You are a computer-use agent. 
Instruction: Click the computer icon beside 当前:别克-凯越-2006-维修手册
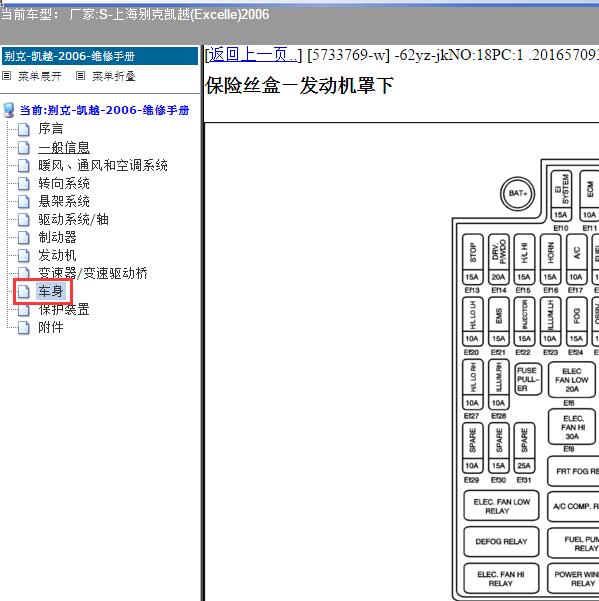9,110
